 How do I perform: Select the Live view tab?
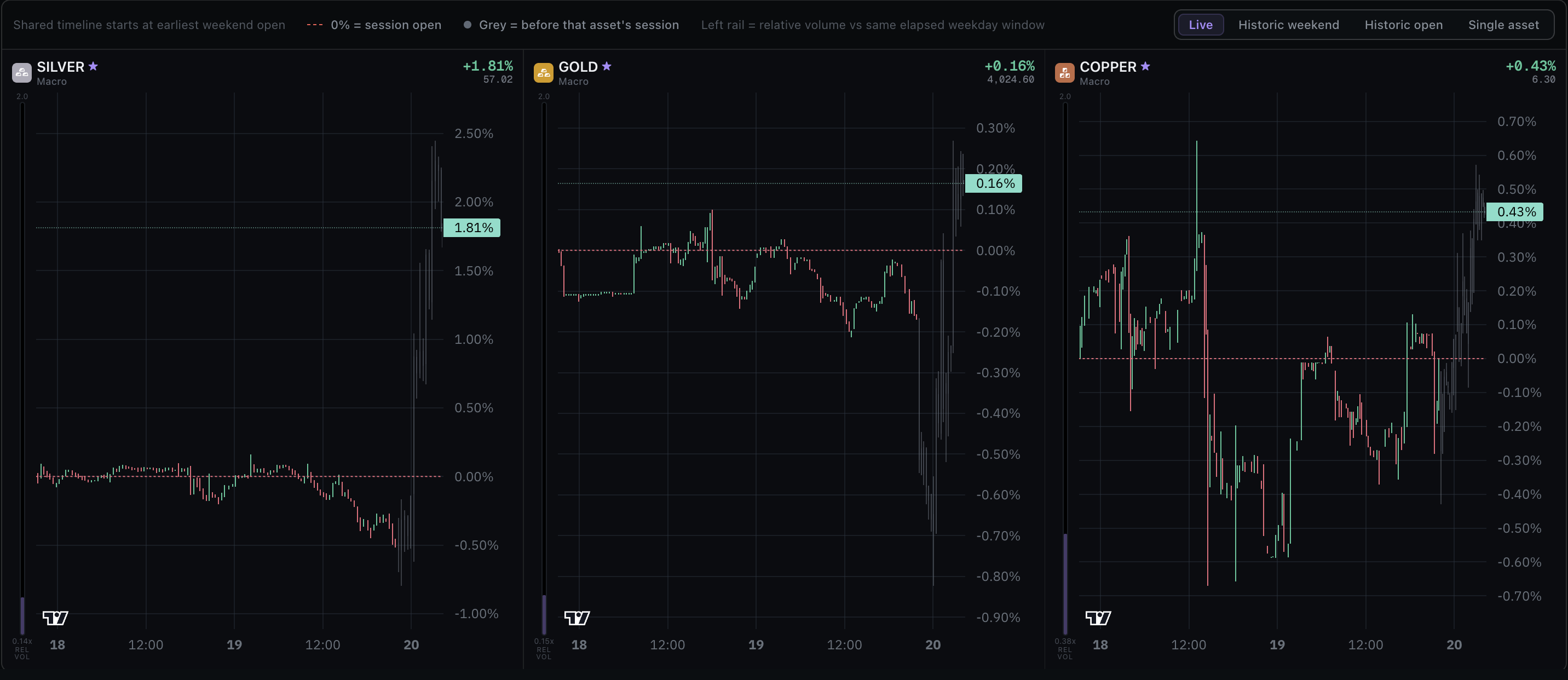[1200, 25]
